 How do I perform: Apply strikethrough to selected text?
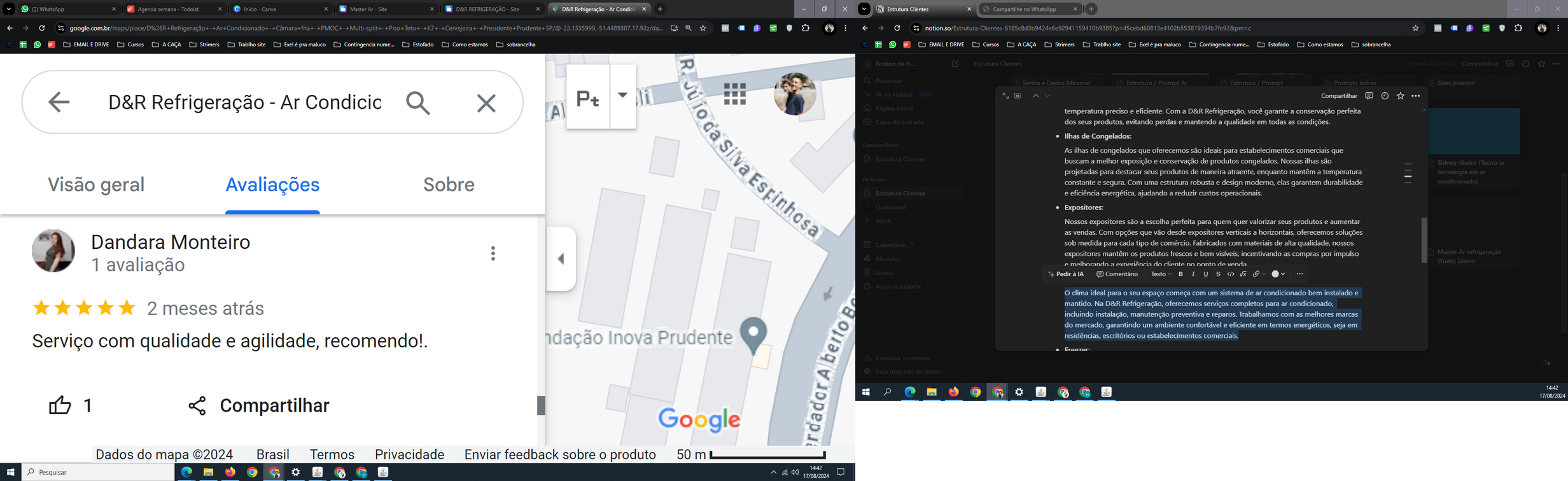tap(1218, 274)
